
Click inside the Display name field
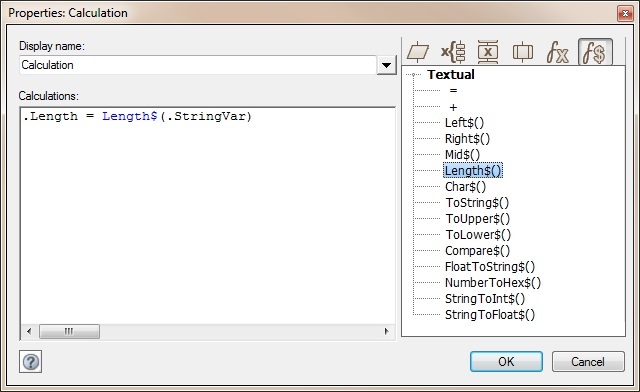[198, 65]
